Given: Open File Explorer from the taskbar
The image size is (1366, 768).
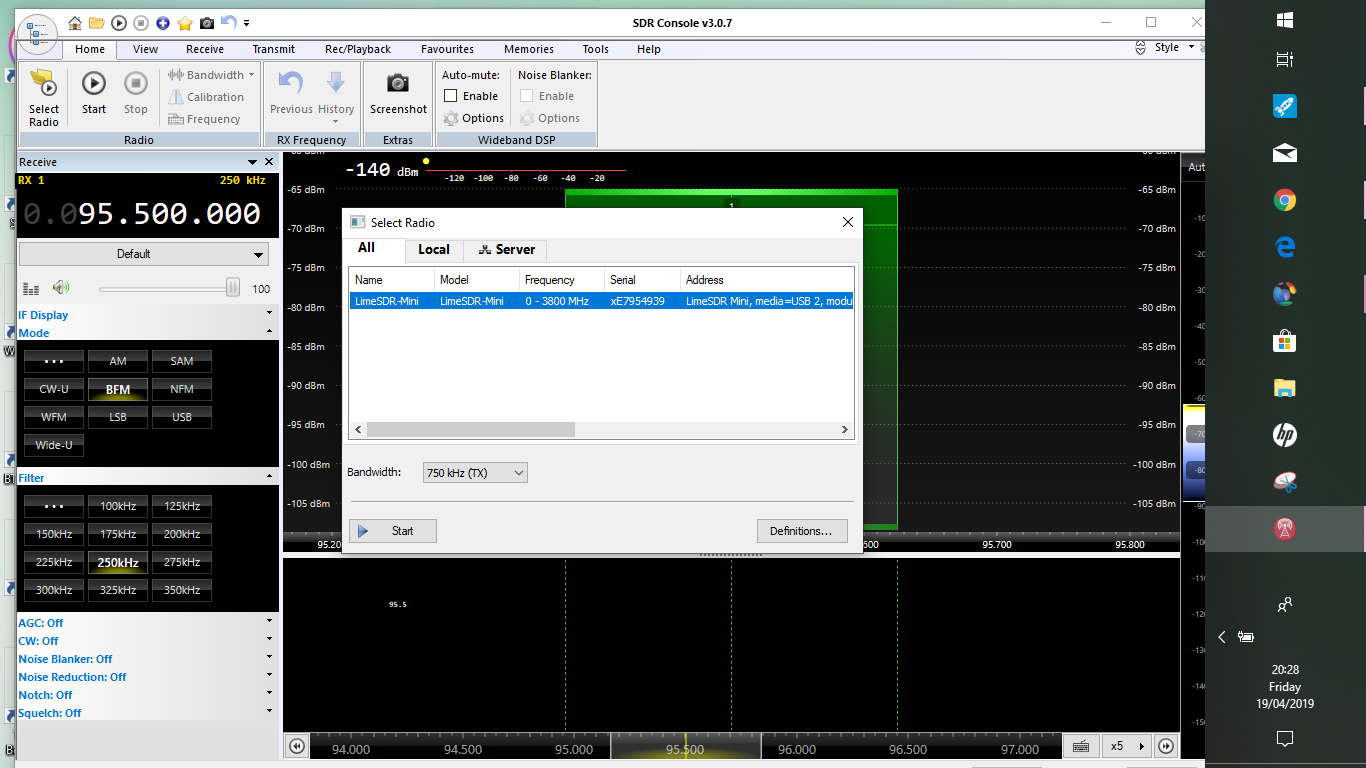Looking at the screenshot, I should (x=1285, y=388).
